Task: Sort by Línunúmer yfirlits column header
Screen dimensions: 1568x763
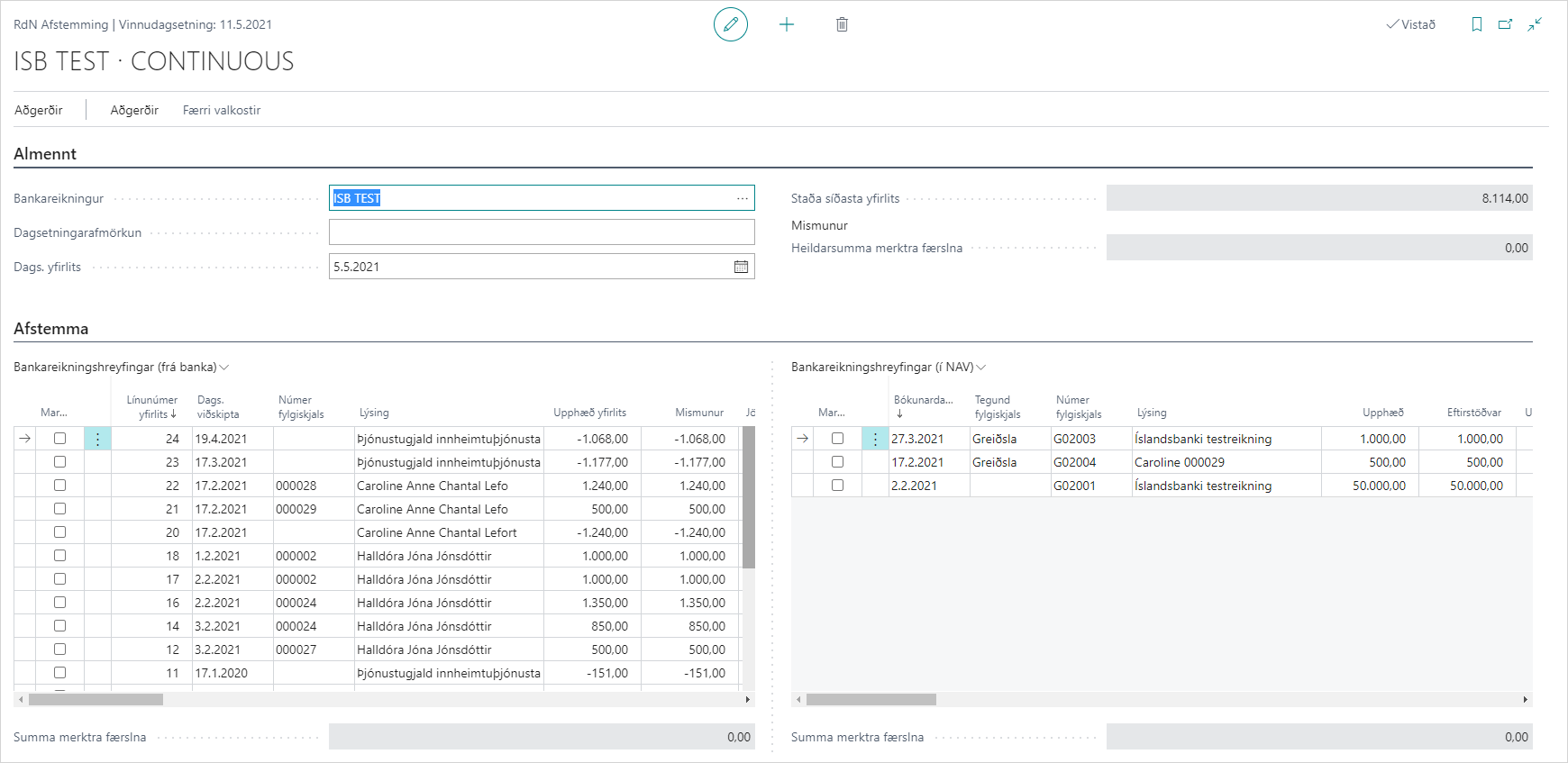Action: (151, 406)
